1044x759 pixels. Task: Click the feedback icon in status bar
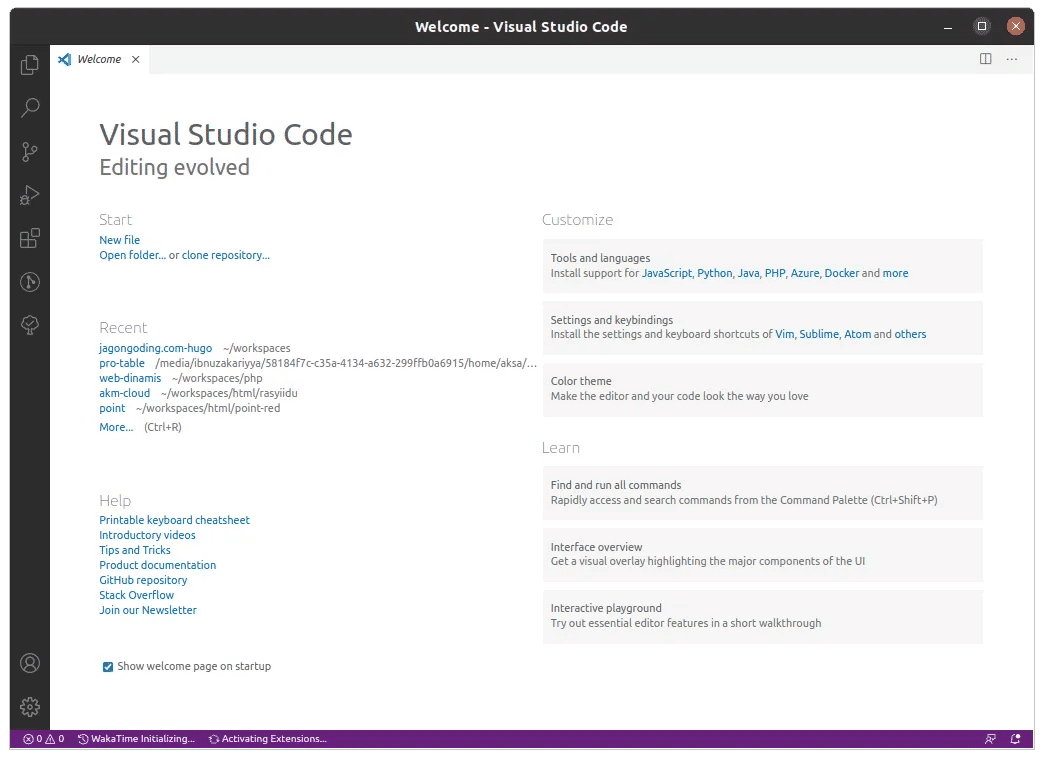click(x=990, y=738)
